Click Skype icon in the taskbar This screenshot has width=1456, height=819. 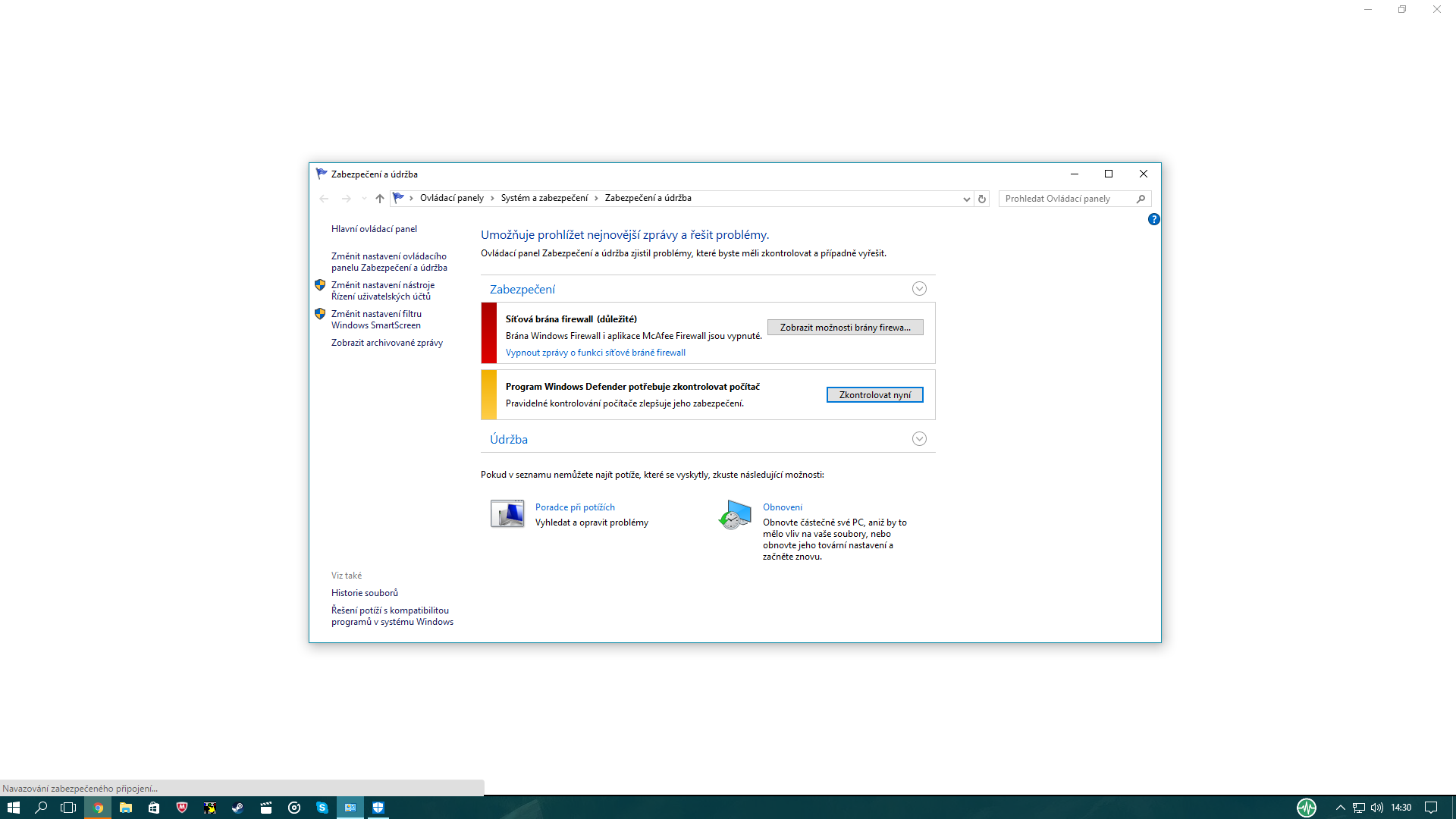(322, 808)
